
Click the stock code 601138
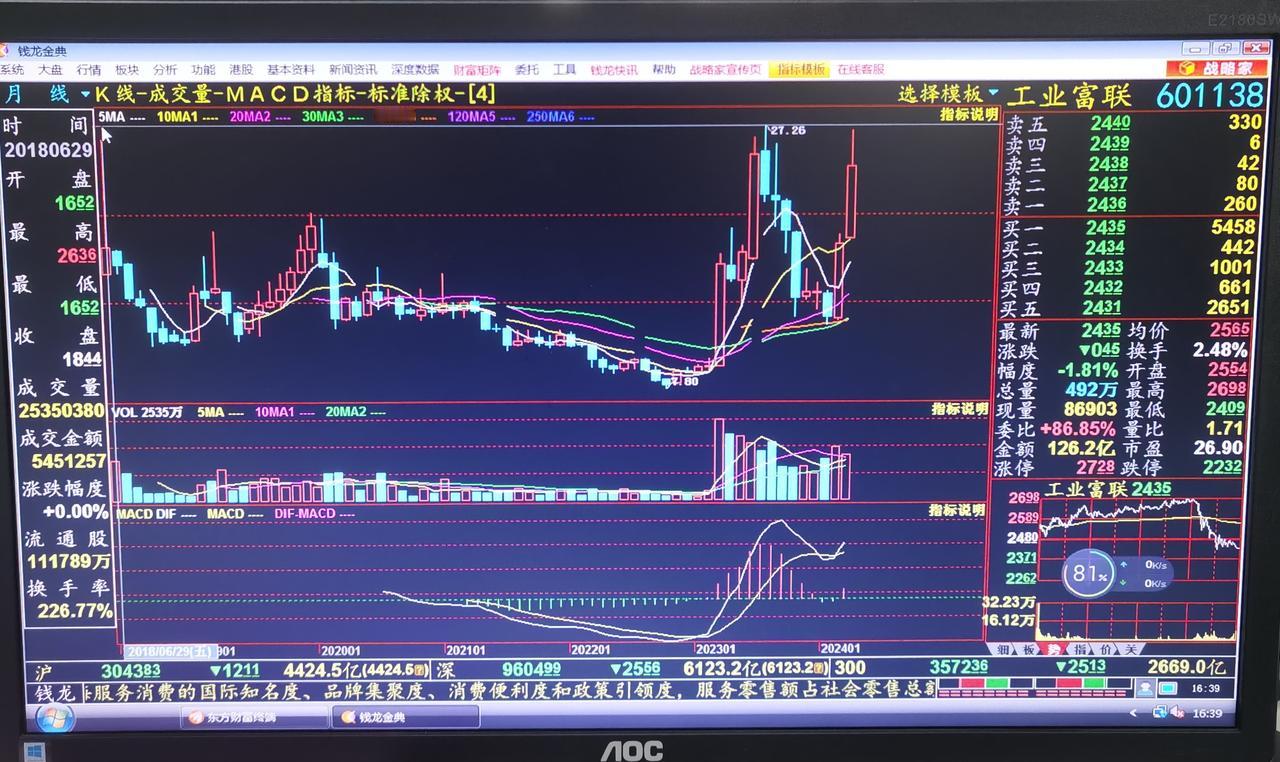[x=1210, y=96]
